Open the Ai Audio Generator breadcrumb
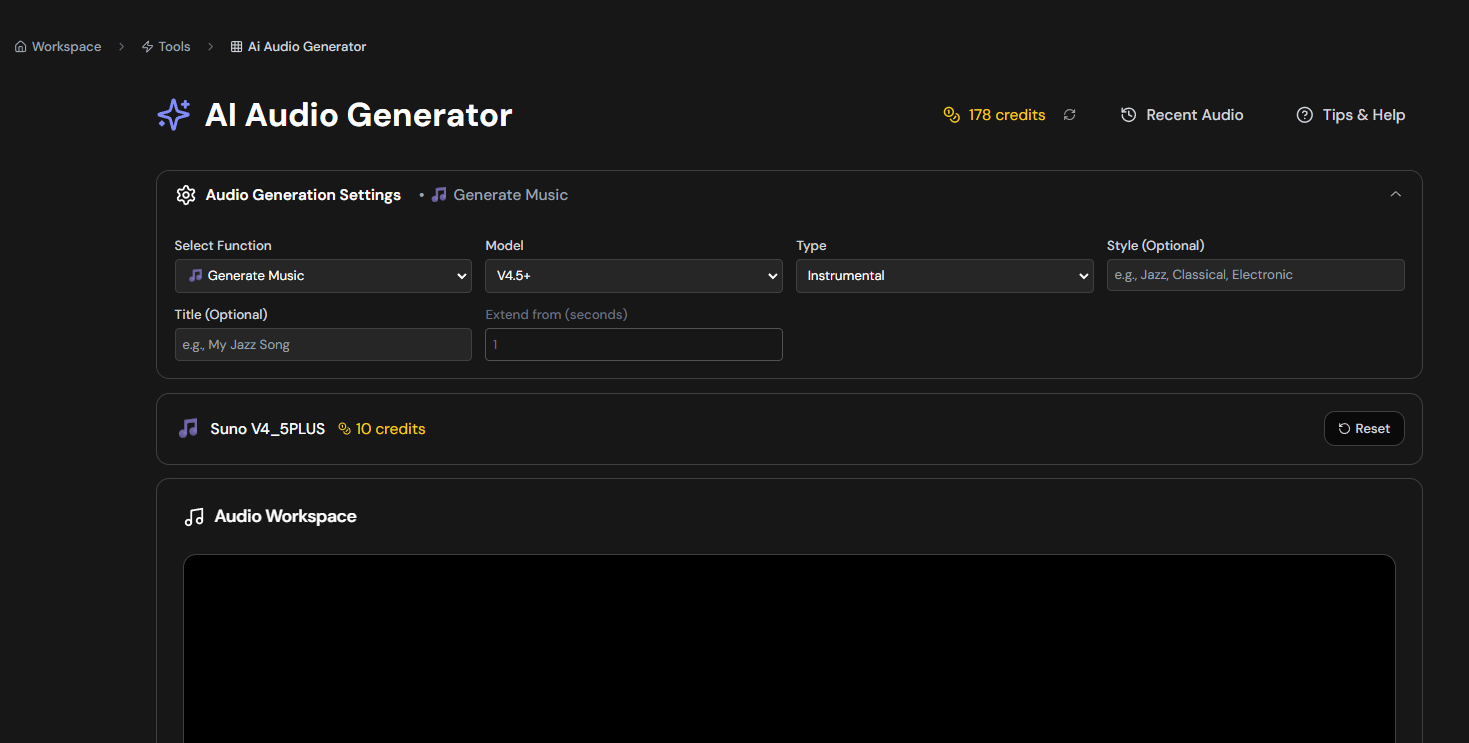Image resolution: width=1469 pixels, height=743 pixels. (x=298, y=47)
